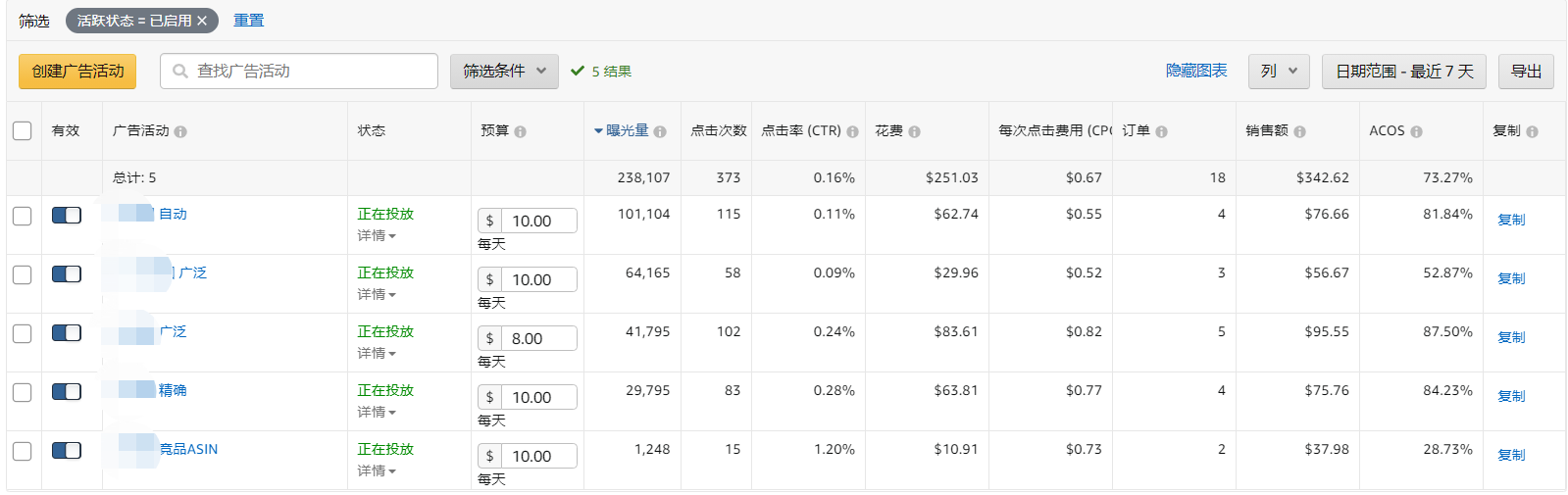The image size is (1568, 495).
Task: Click the 创建广告活动 button
Action: tap(77, 72)
